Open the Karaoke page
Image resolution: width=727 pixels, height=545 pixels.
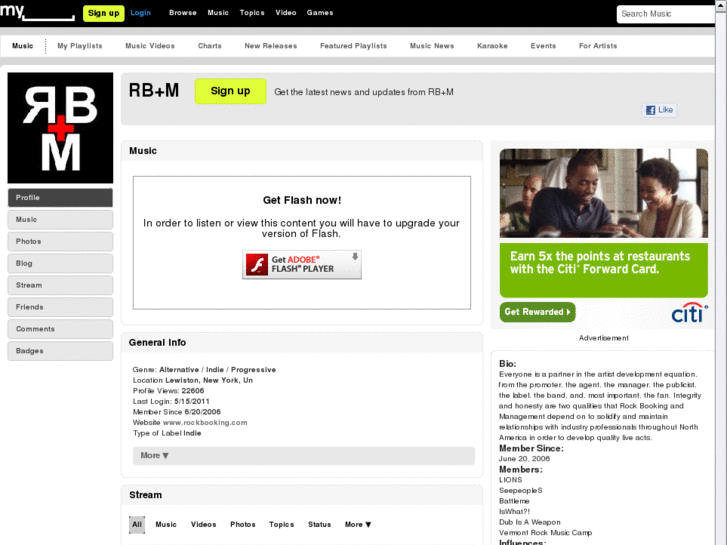pos(492,46)
